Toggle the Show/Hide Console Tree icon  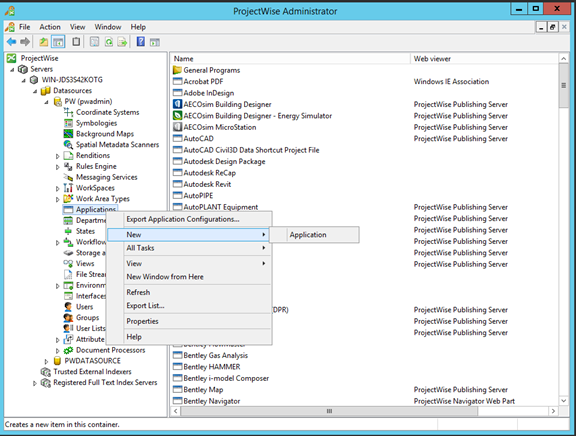point(58,42)
